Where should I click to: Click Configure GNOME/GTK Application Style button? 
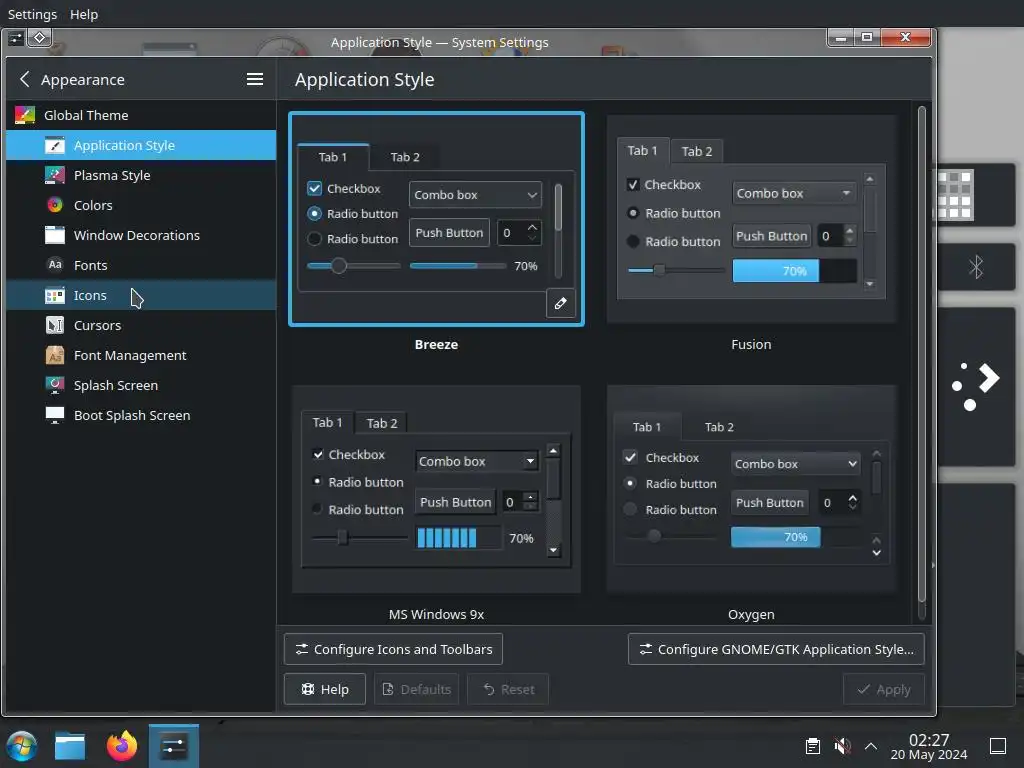[x=776, y=649]
